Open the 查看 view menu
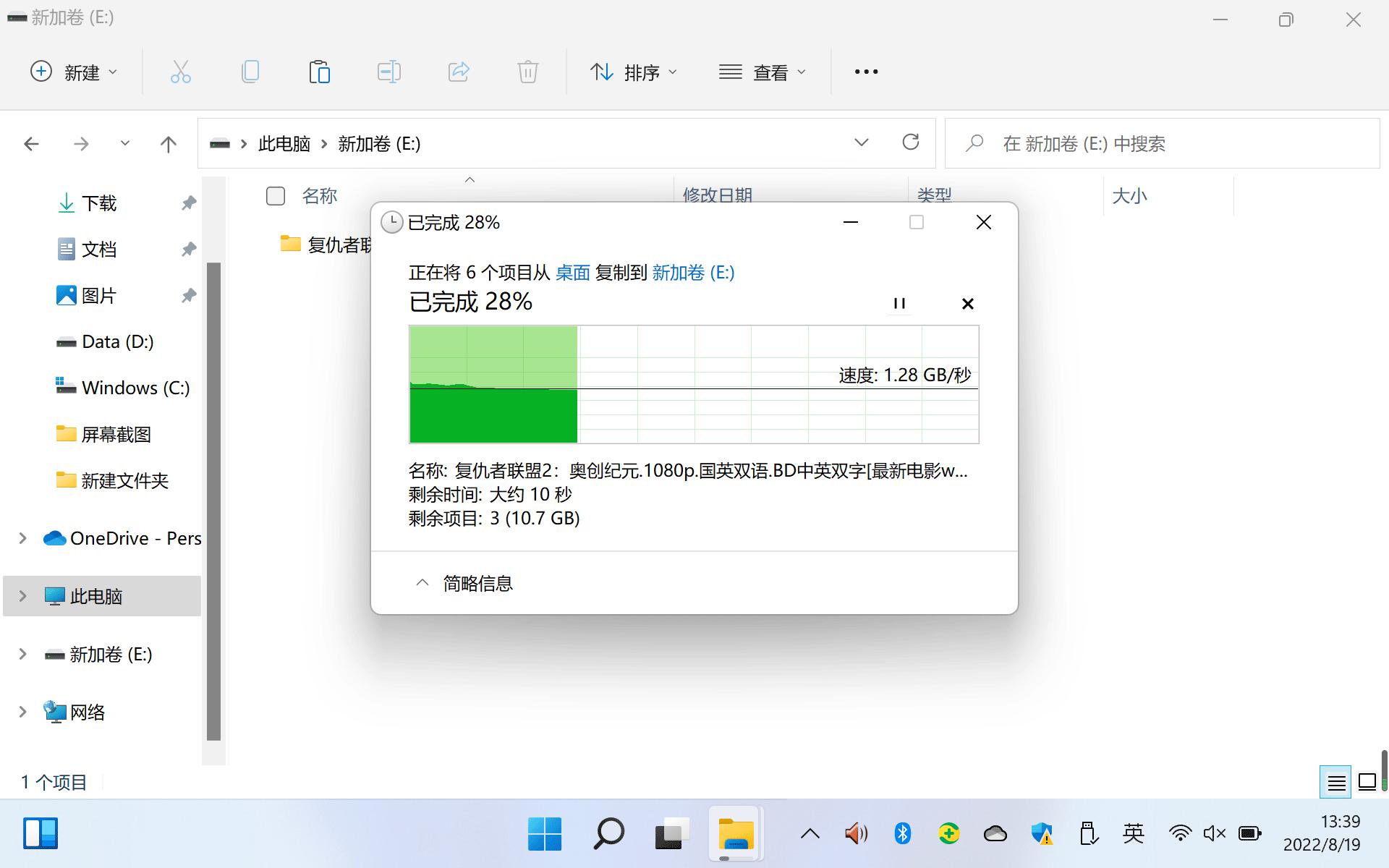Image resolution: width=1389 pixels, height=868 pixels. tap(763, 72)
